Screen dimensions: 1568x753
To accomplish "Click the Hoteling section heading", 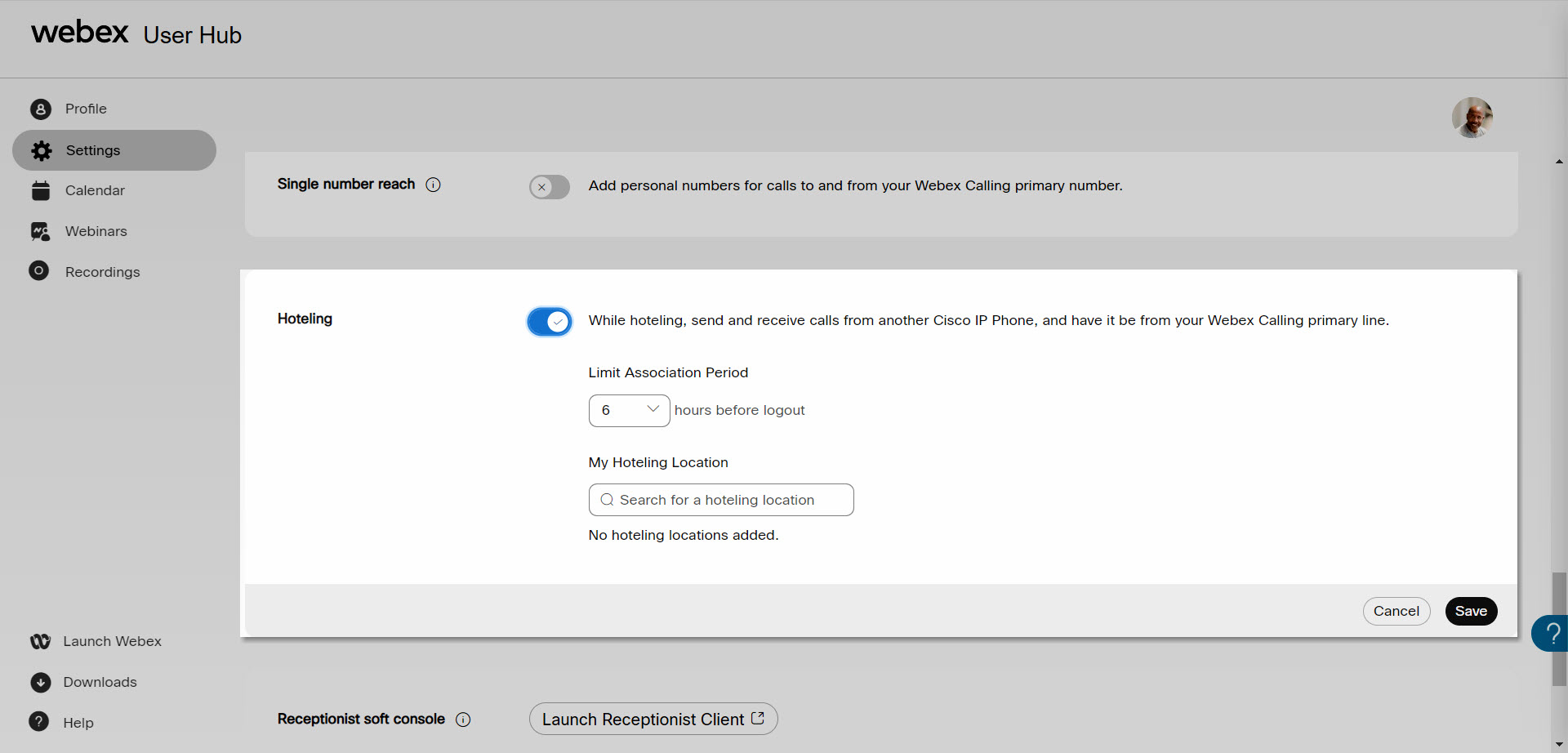I will (x=305, y=319).
